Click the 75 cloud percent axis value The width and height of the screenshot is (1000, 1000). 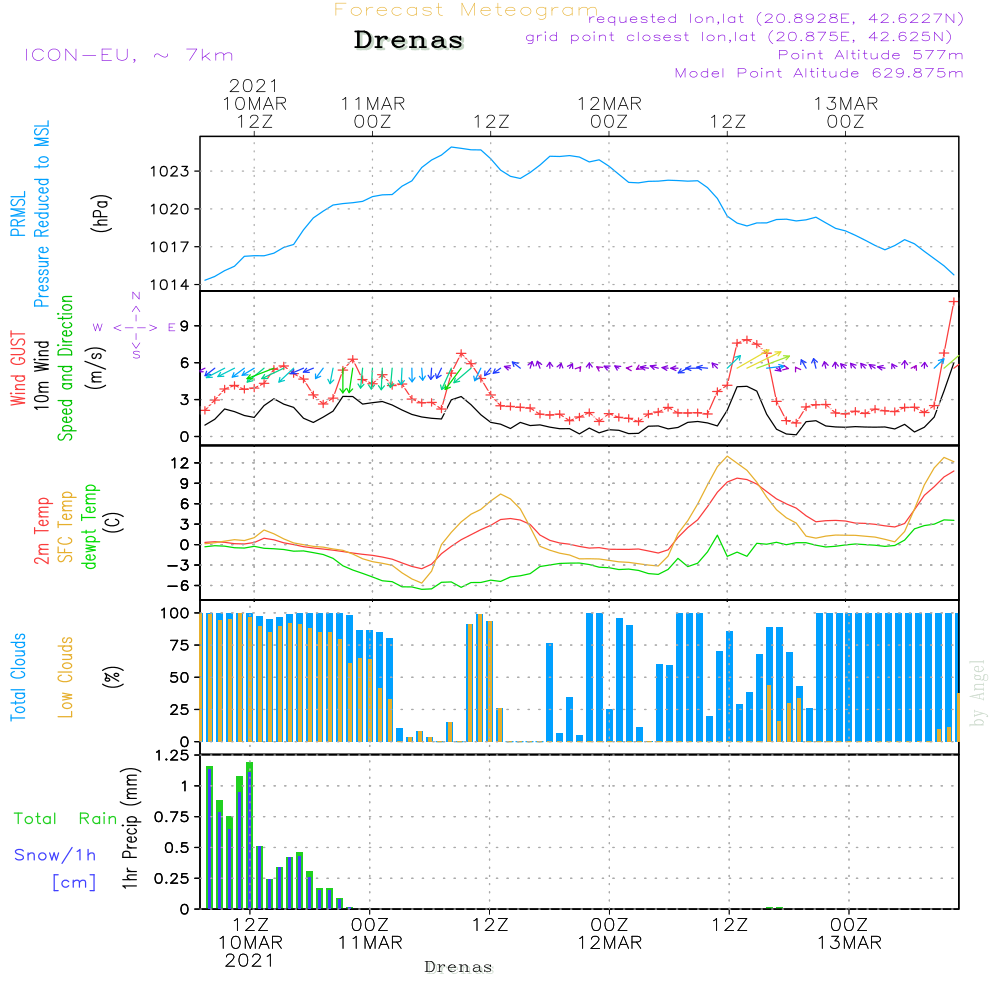coord(180,645)
